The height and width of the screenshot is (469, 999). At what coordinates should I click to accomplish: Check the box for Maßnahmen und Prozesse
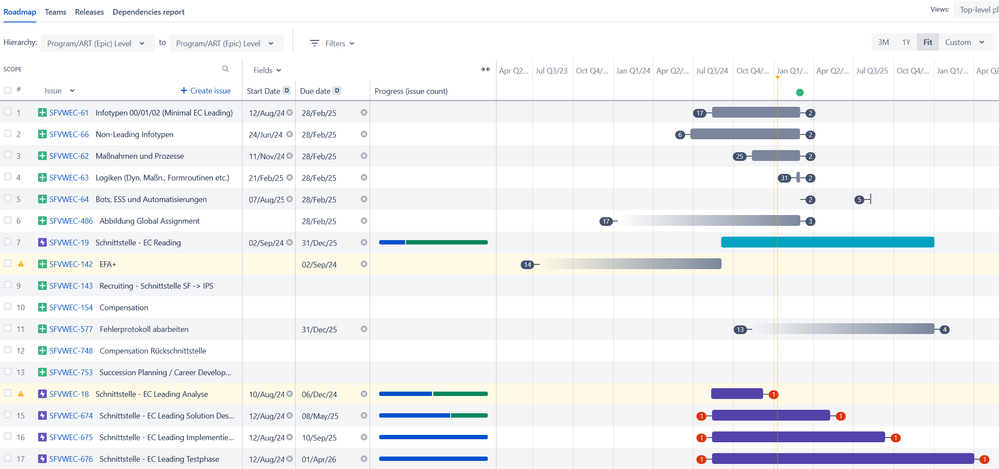8,155
